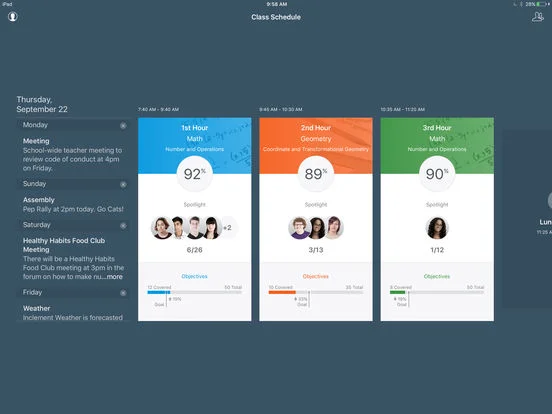The width and height of the screenshot is (552, 414).
Task: Dismiss the Sunday announcement
Action: pos(123,184)
